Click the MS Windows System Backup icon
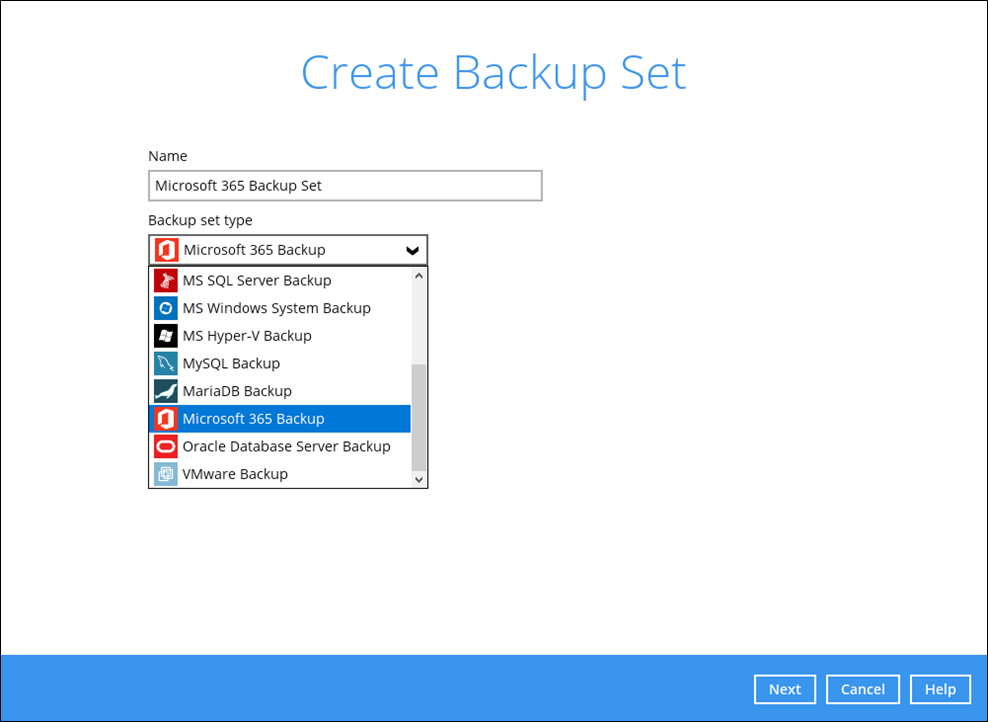The width and height of the screenshot is (988, 722). [166, 308]
